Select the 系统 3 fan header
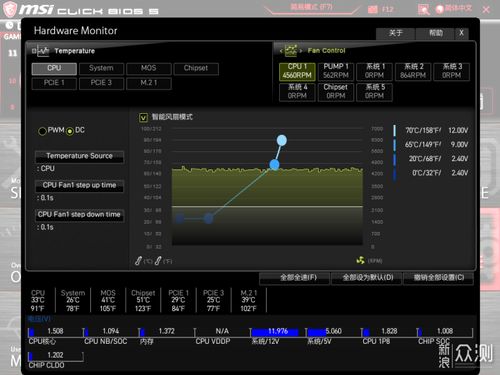 tap(452, 71)
